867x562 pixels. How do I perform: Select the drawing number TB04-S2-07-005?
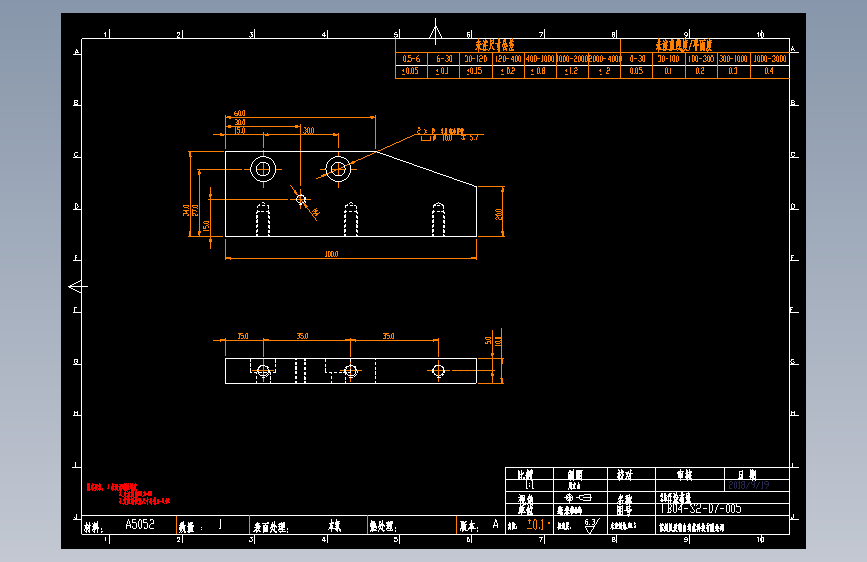700,509
